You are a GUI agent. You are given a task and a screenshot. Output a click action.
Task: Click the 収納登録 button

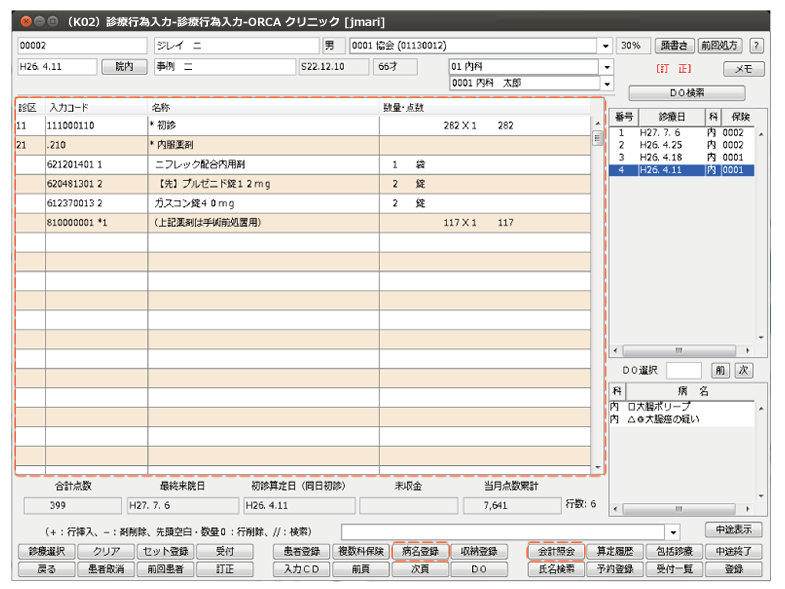click(x=479, y=551)
